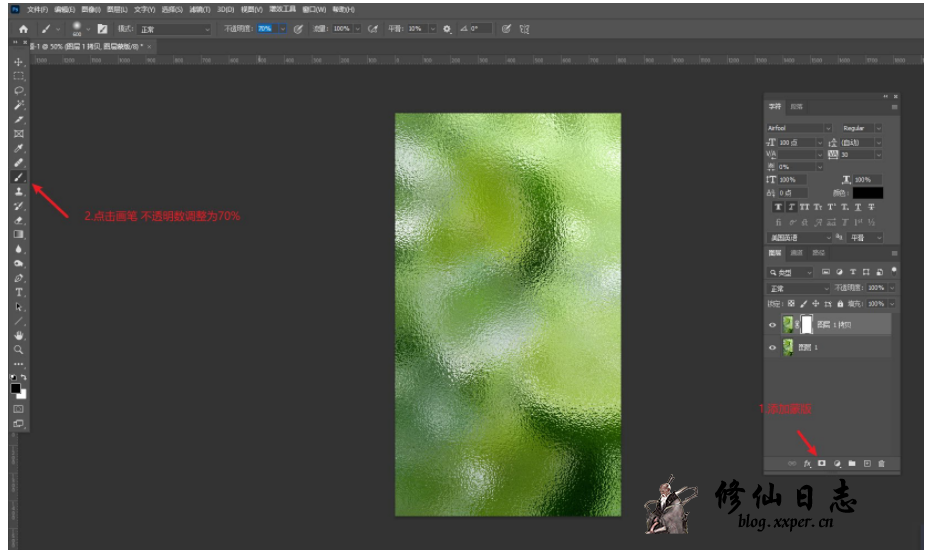This screenshot has width=932, height=554.
Task: Click the black text color swatch
Action: point(867,192)
